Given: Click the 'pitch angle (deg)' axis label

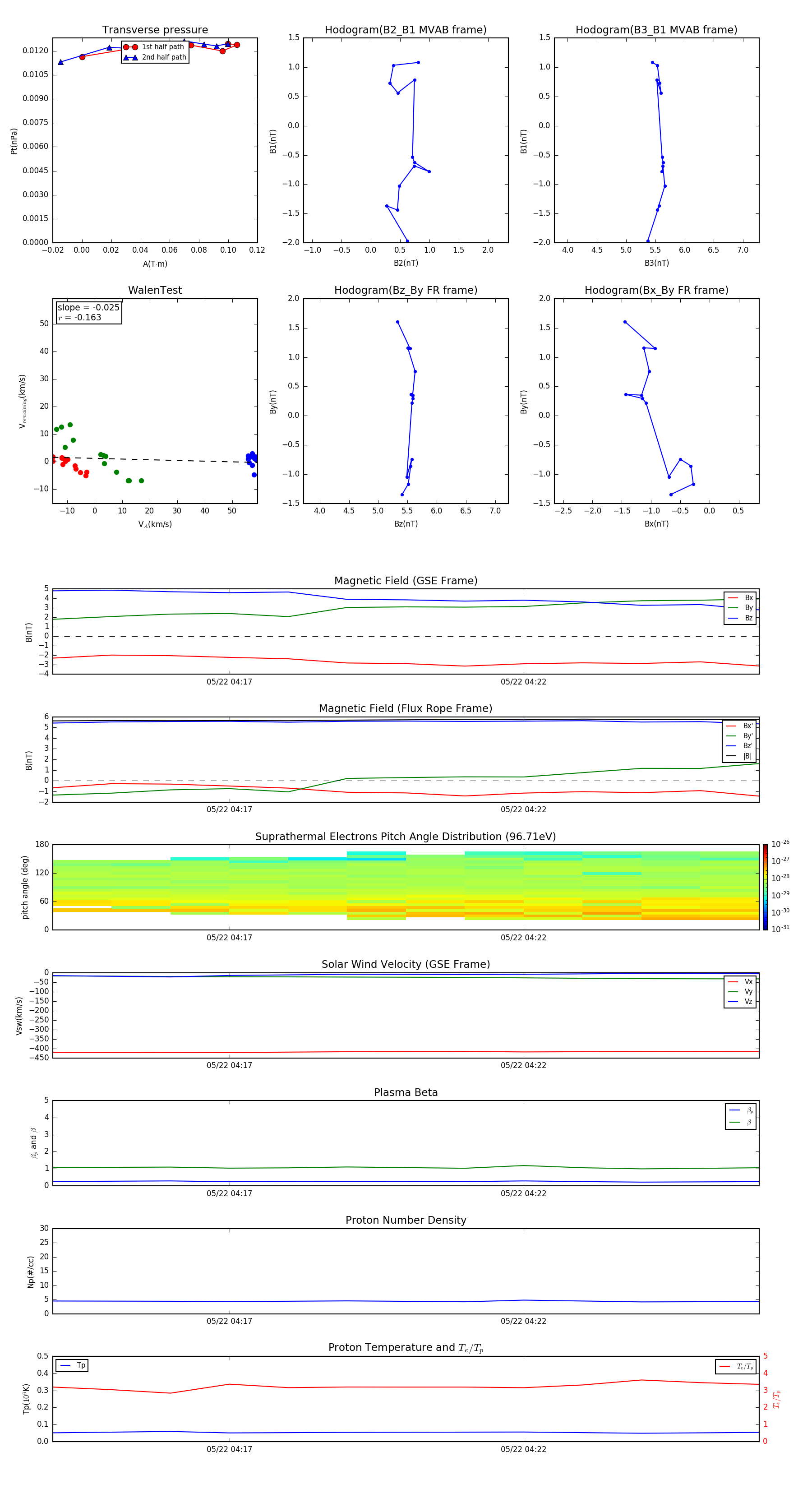Looking at the screenshot, I should click(25, 887).
